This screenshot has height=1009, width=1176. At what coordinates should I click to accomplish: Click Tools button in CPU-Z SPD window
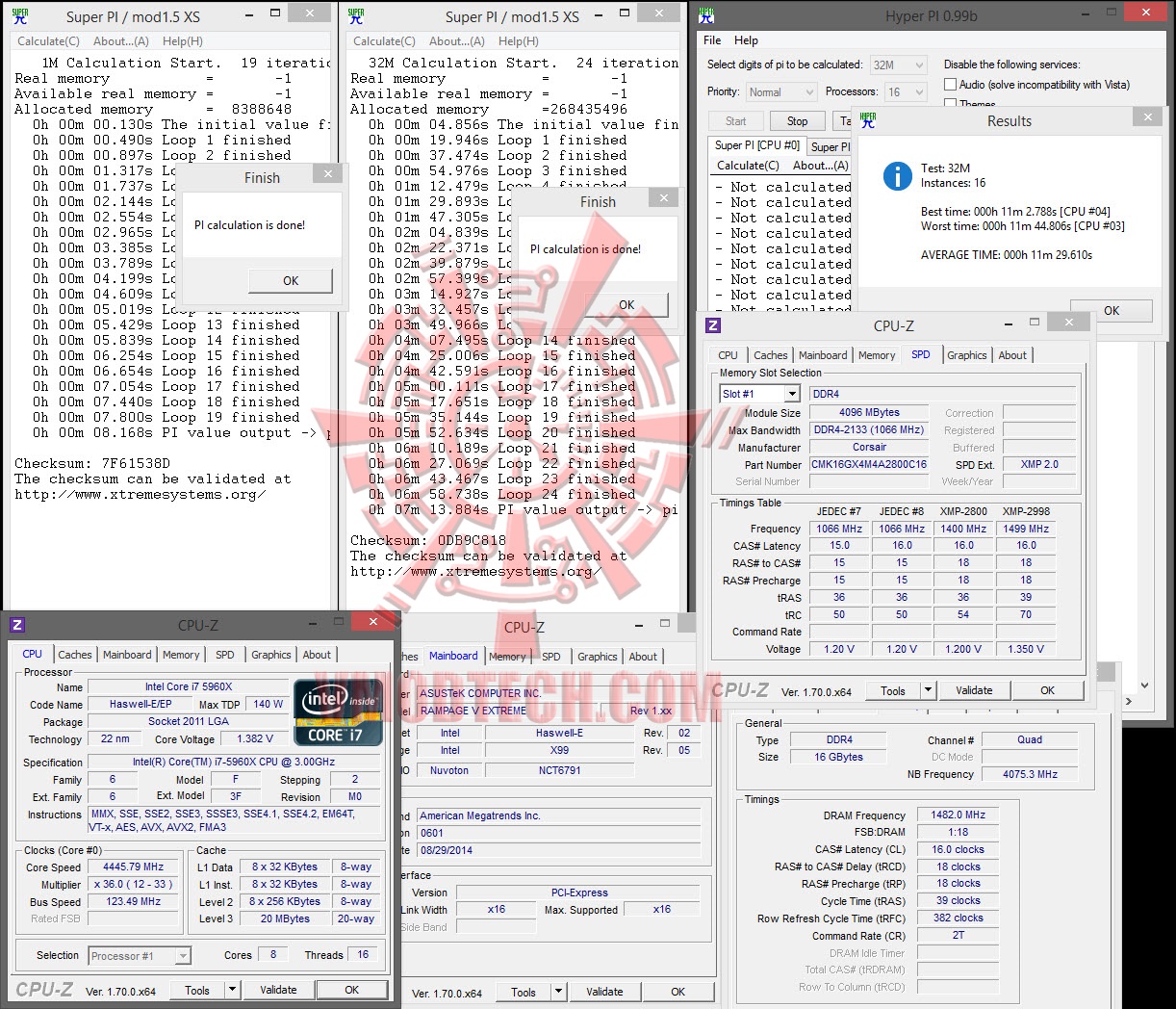click(x=893, y=690)
